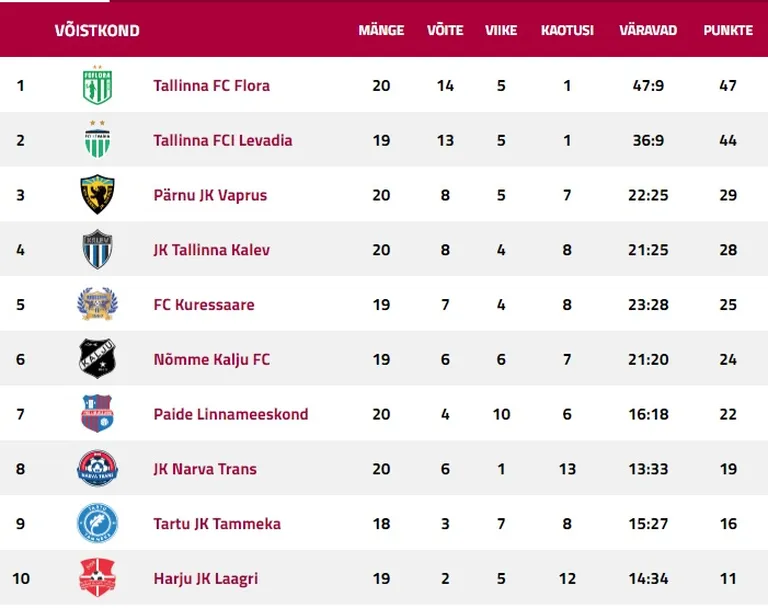Open the Paide Linnameeskond shield logo
This screenshot has height=608, width=768.
click(97, 413)
